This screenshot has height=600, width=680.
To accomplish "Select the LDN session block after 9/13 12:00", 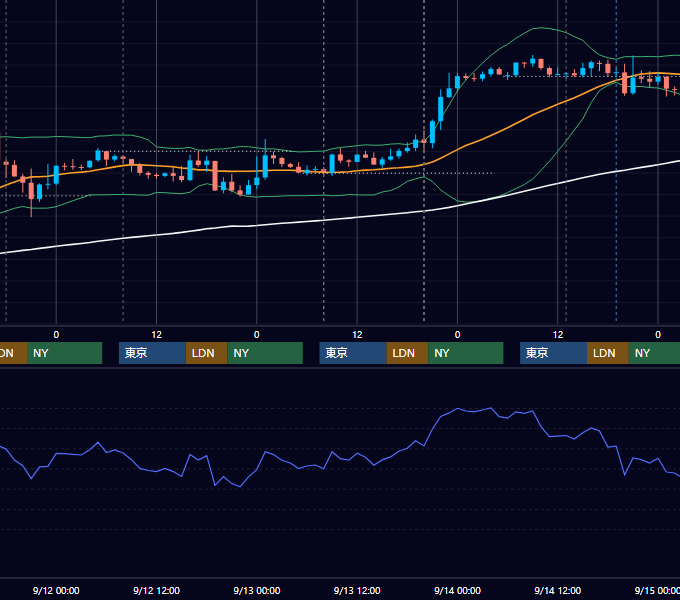I will pos(407,353).
